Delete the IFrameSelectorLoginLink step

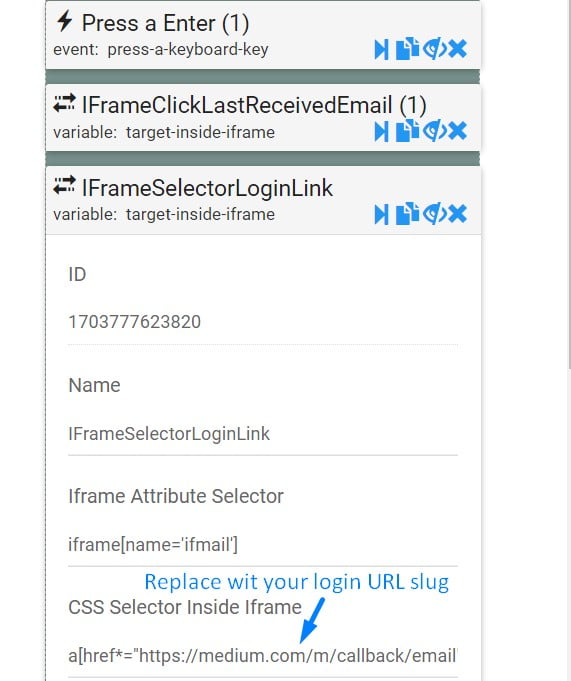(458, 214)
